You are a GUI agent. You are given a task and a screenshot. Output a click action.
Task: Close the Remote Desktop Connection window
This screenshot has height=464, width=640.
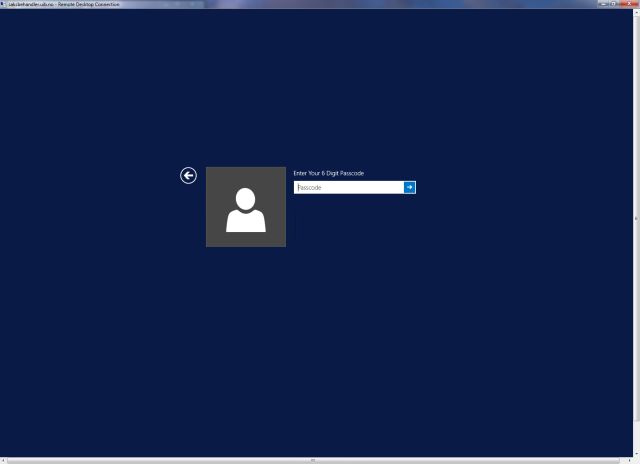(x=627, y=3)
